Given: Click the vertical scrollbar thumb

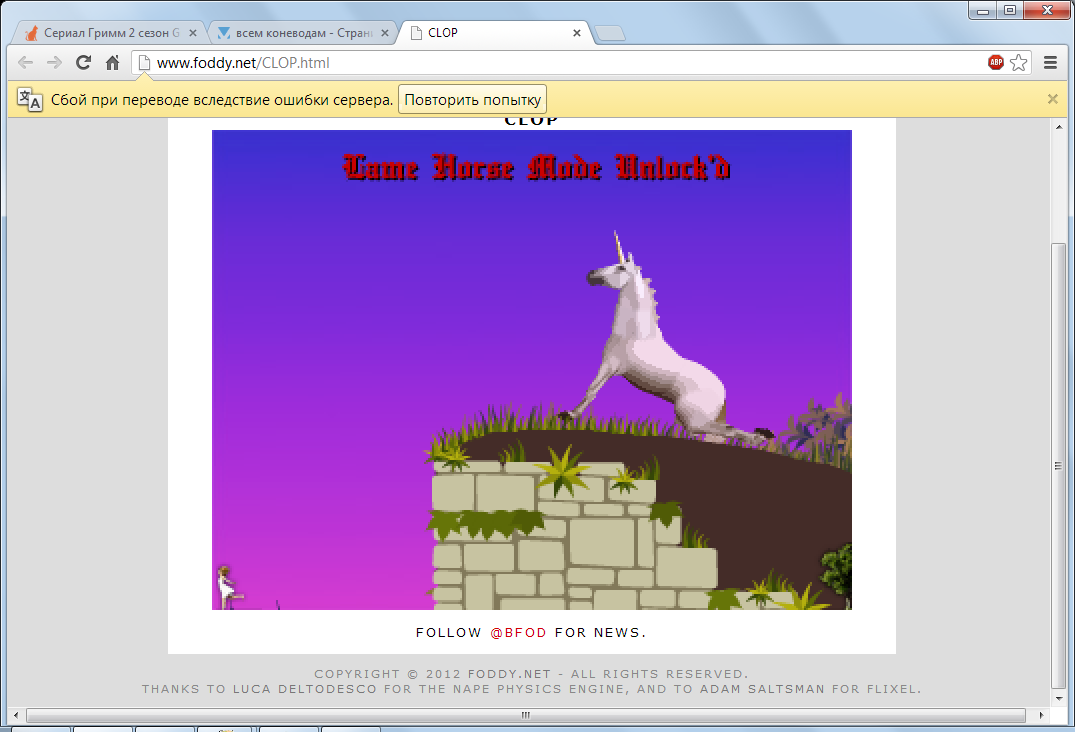Looking at the screenshot, I should tap(1059, 464).
